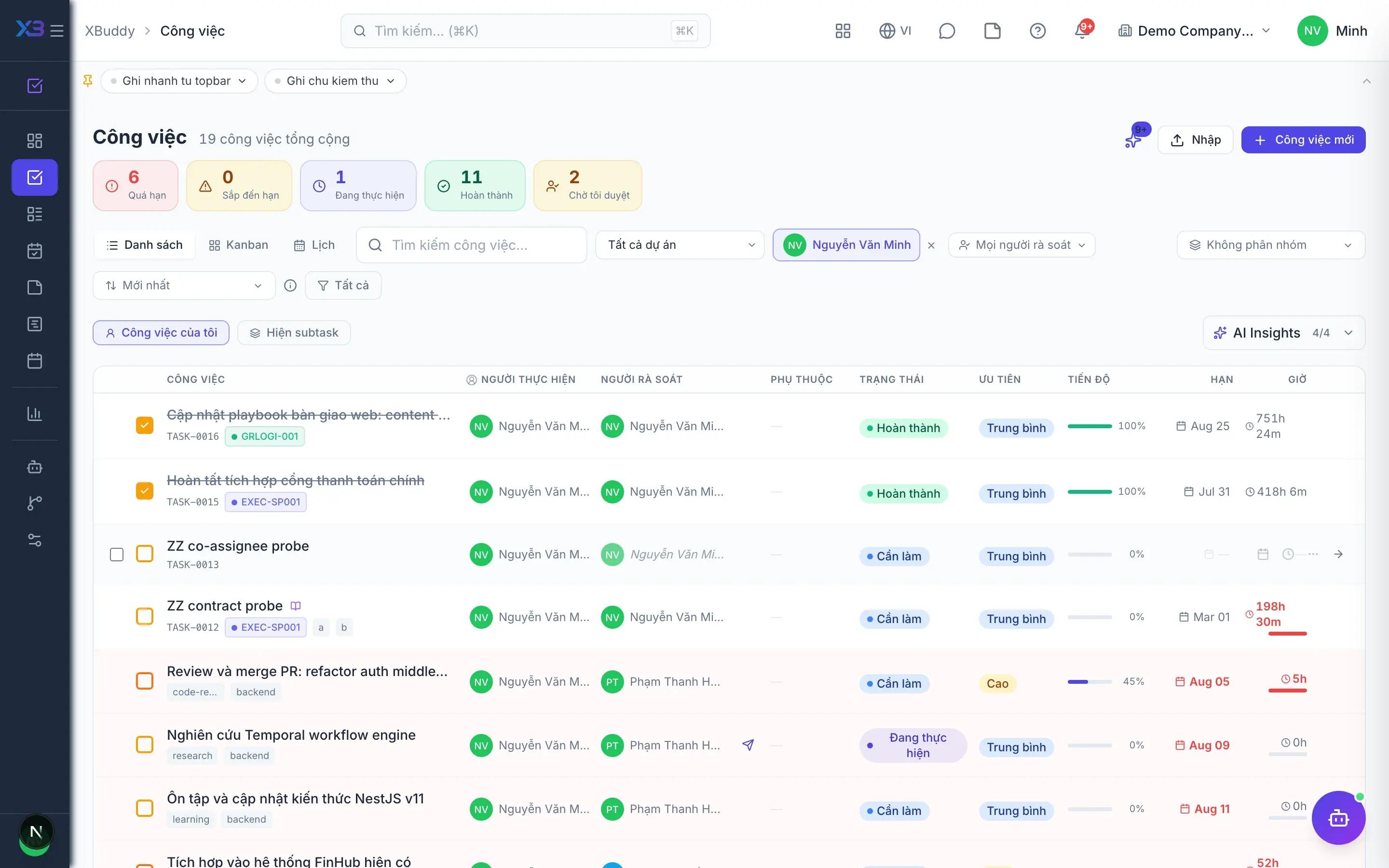Screen dimensions: 1389x868
Task: Send icon in Nghiên cứu Temporal row
Action: click(x=748, y=745)
